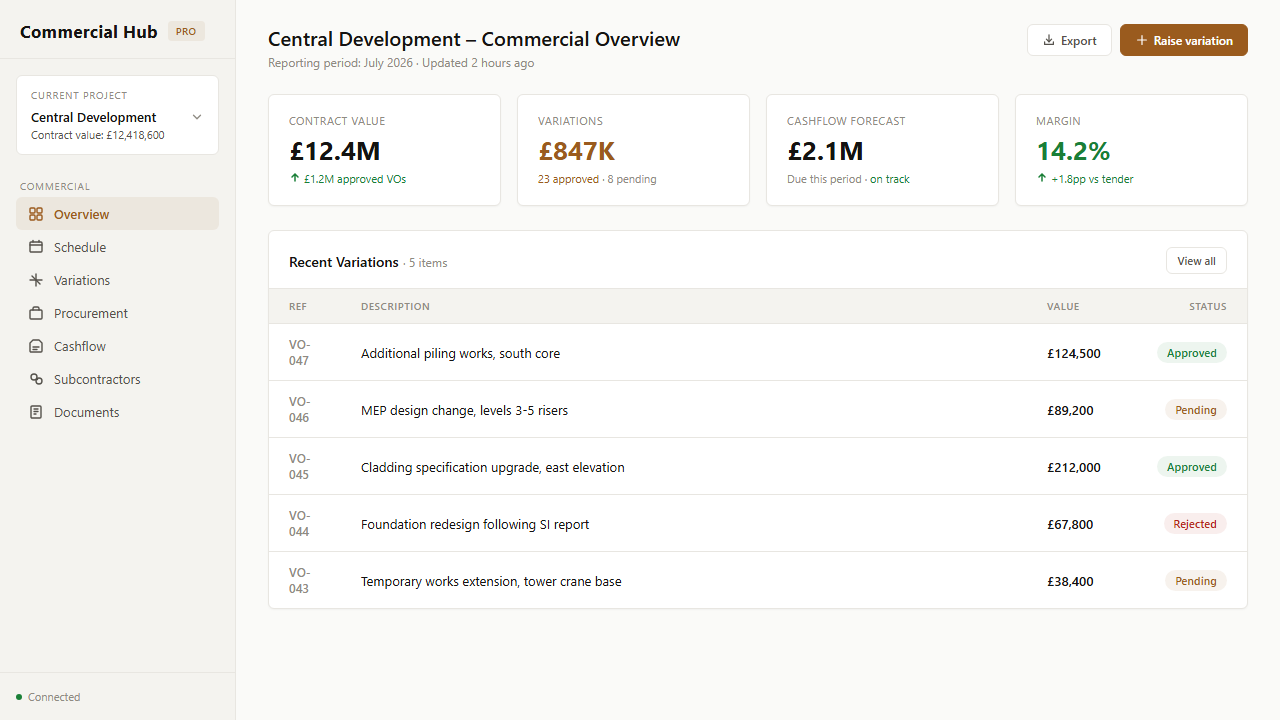The image size is (1280, 720).
Task: Click the Export button
Action: (x=1069, y=40)
